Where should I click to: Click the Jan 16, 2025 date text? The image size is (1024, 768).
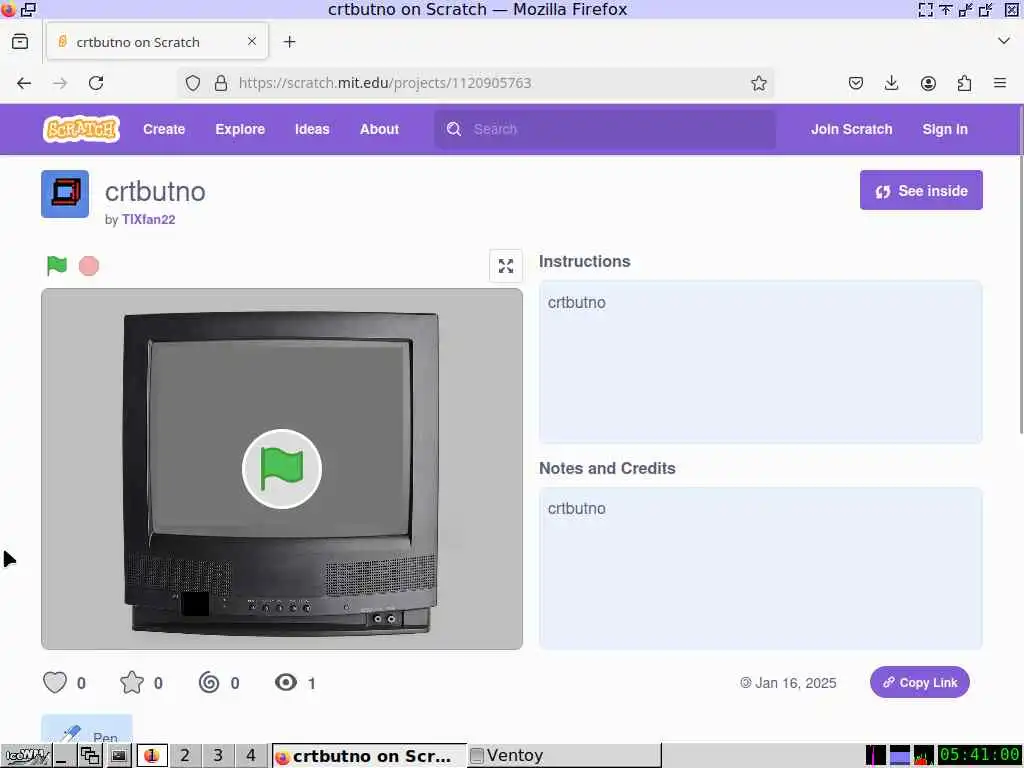(795, 682)
